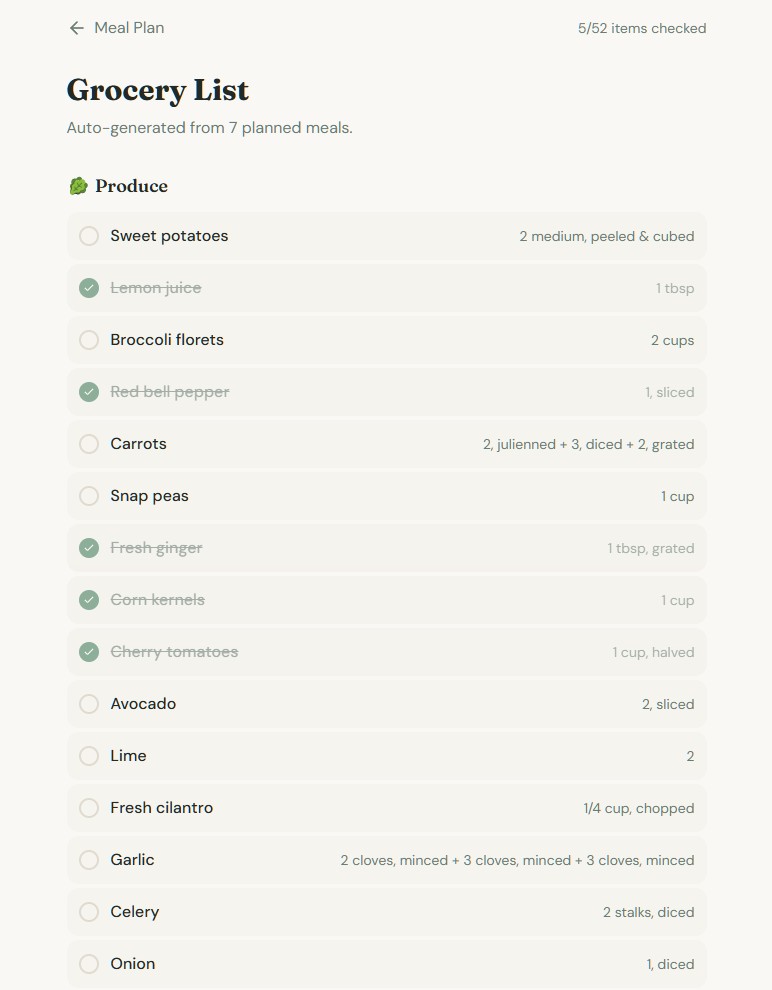The image size is (772, 990).
Task: Open the Meal Plan link
Action: click(x=129, y=28)
